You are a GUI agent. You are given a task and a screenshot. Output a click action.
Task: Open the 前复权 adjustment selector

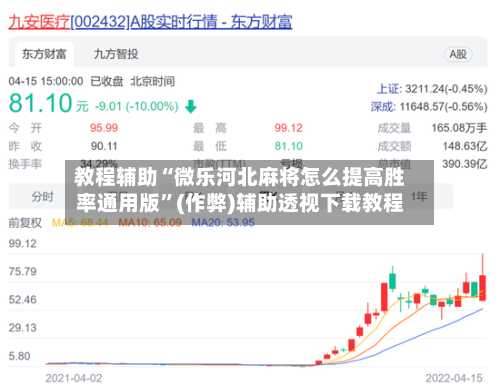25,223
